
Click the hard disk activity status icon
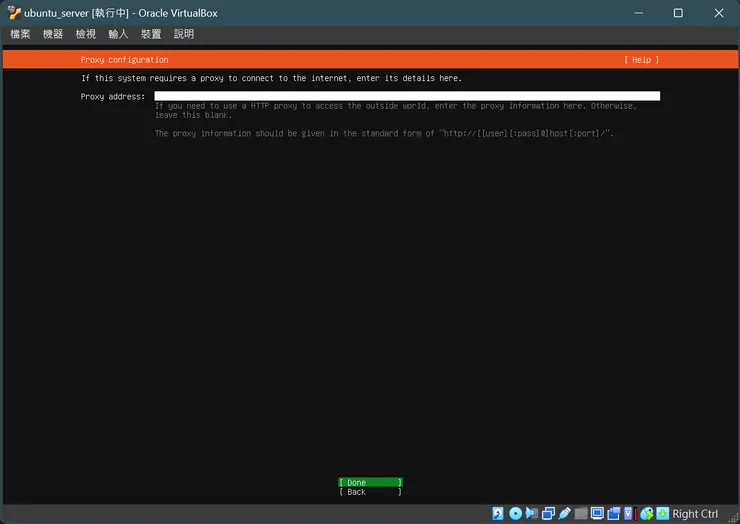(498, 513)
